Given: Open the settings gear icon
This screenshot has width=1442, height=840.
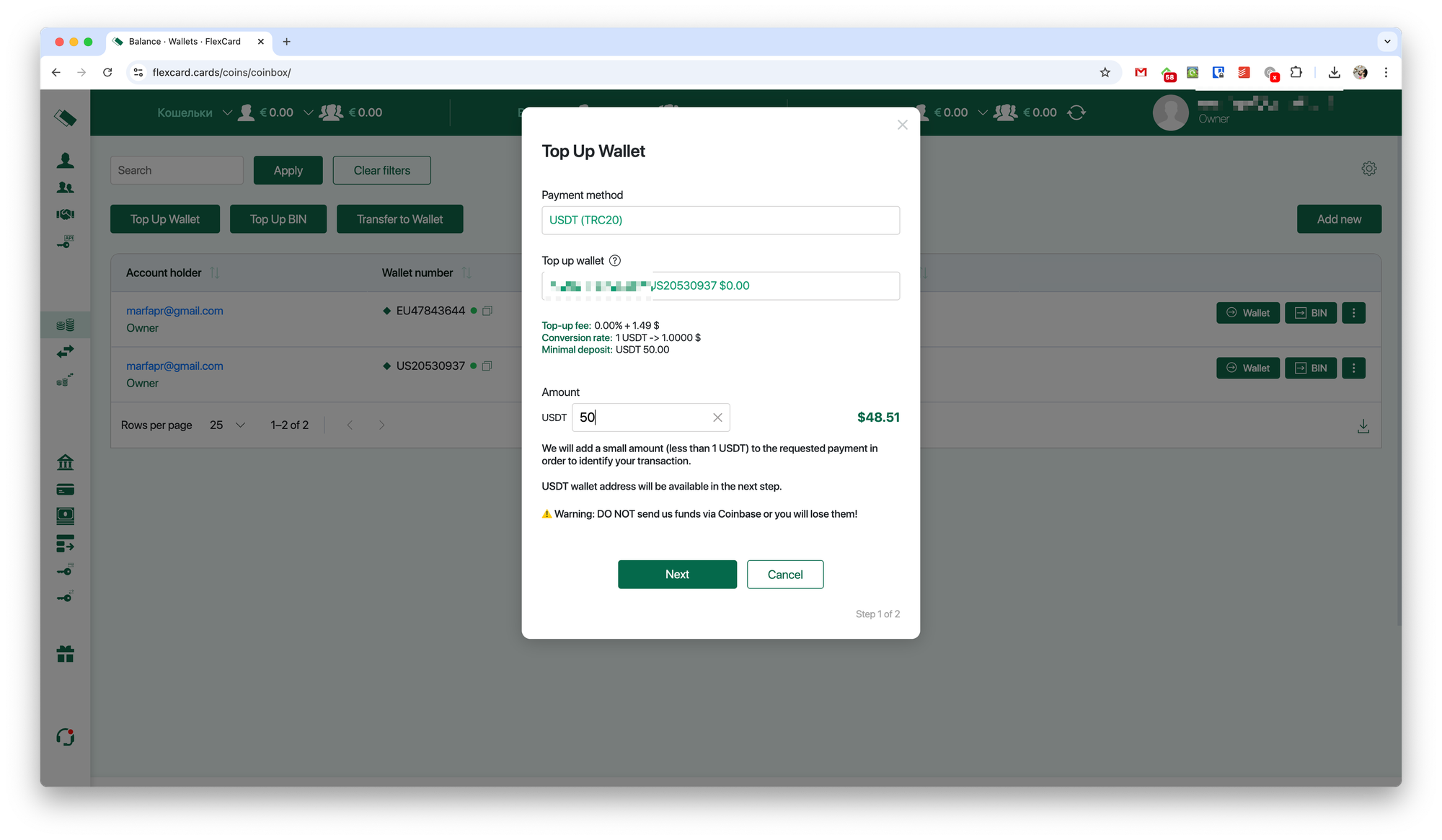Looking at the screenshot, I should tap(1368, 169).
